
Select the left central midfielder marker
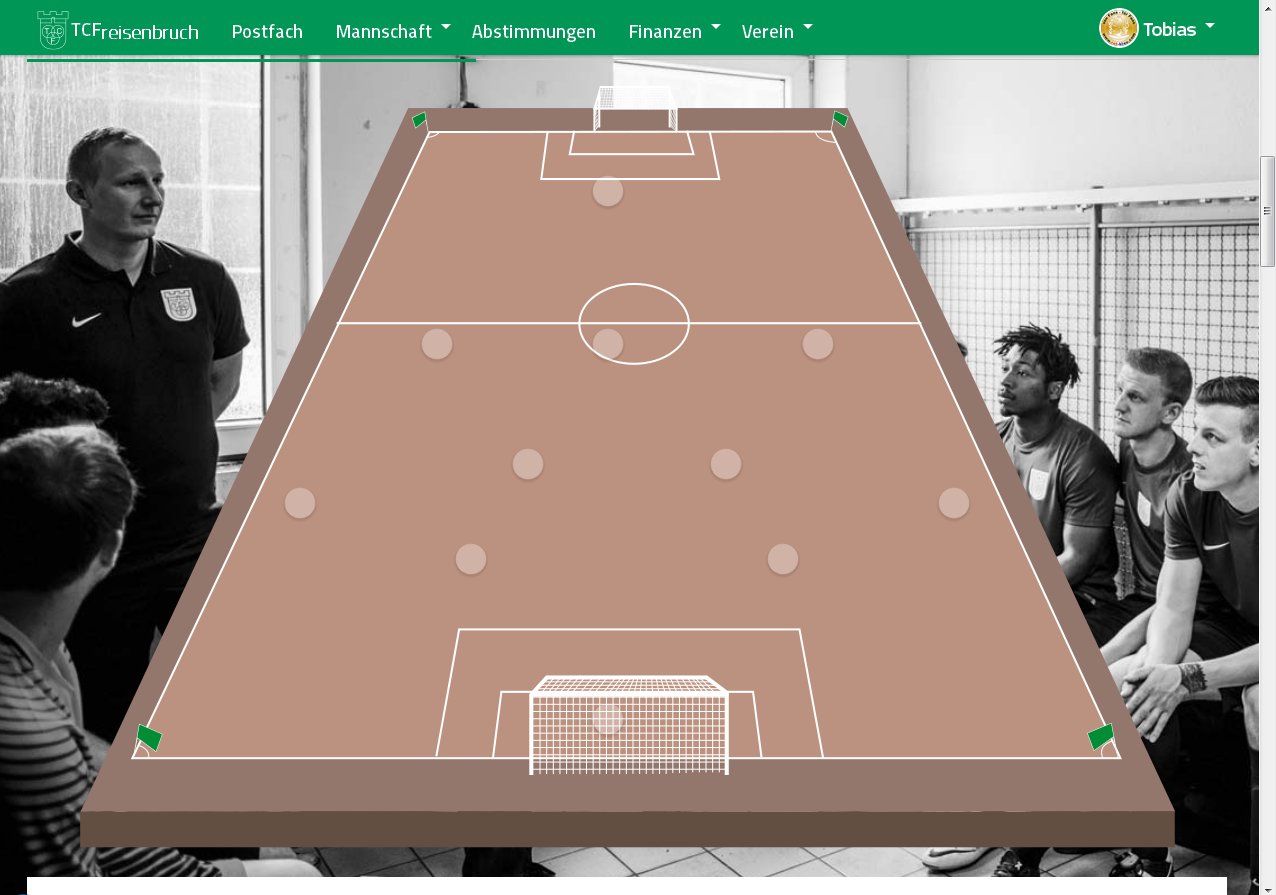pyautogui.click(x=528, y=464)
